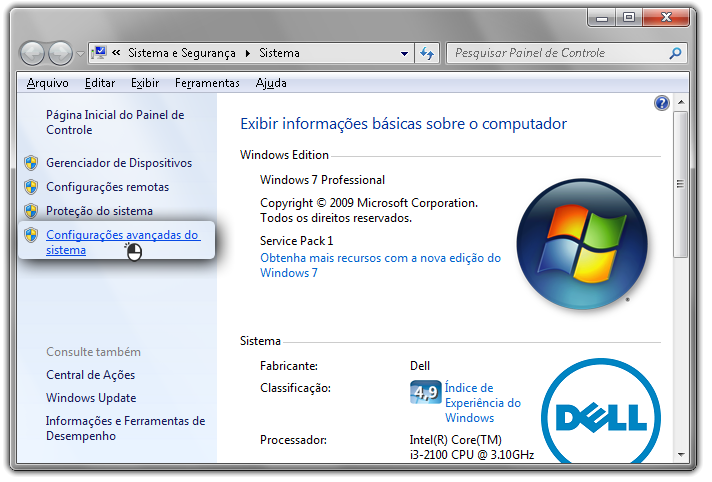
Task: Go to 'Página Inicial do Painel de Controle'
Action: click(115, 122)
